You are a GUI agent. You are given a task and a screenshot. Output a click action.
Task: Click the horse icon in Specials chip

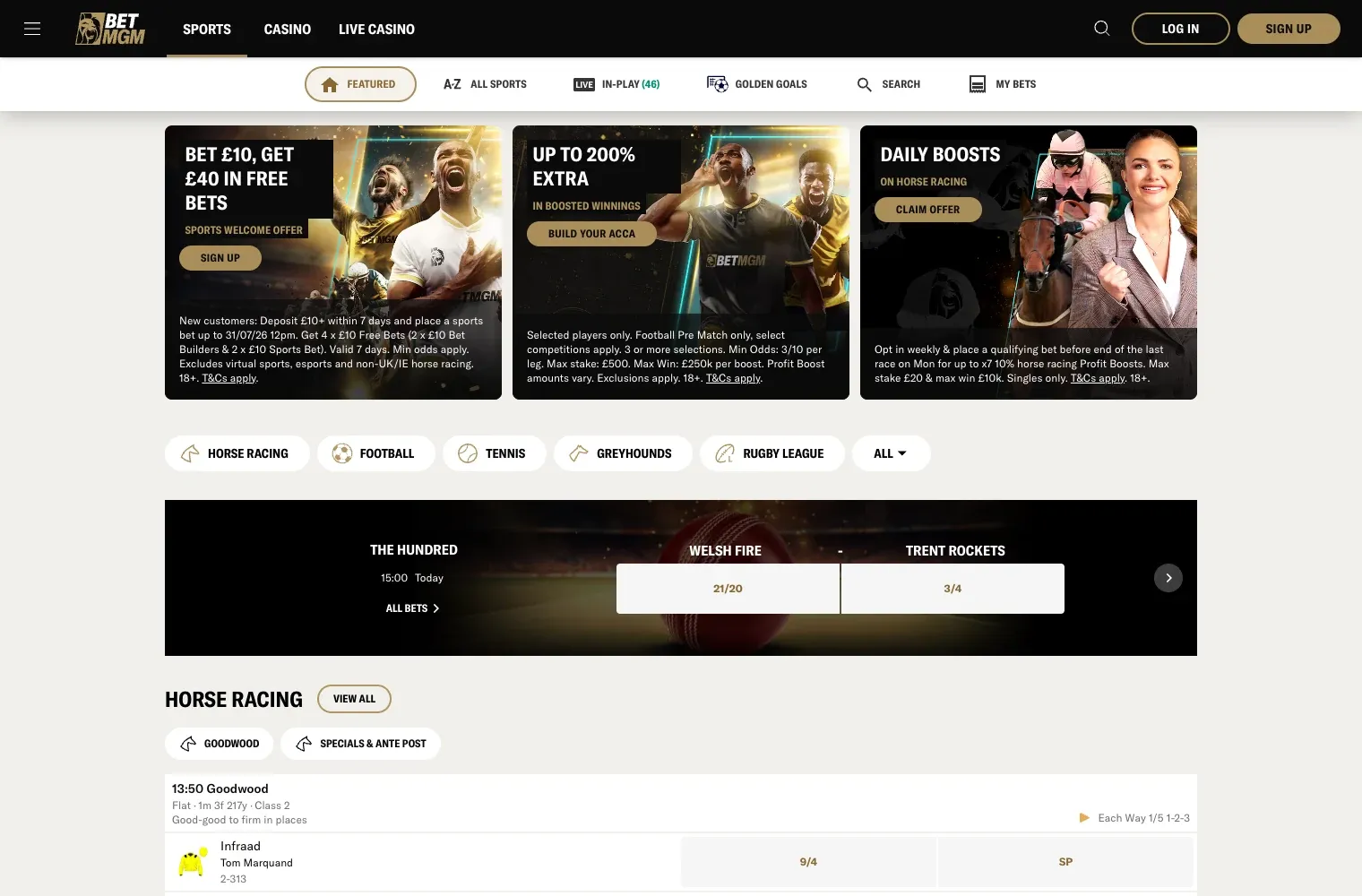(x=304, y=744)
